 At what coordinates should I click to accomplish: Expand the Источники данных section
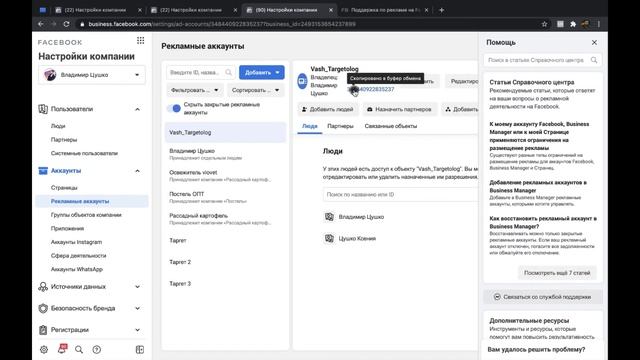click(138, 287)
